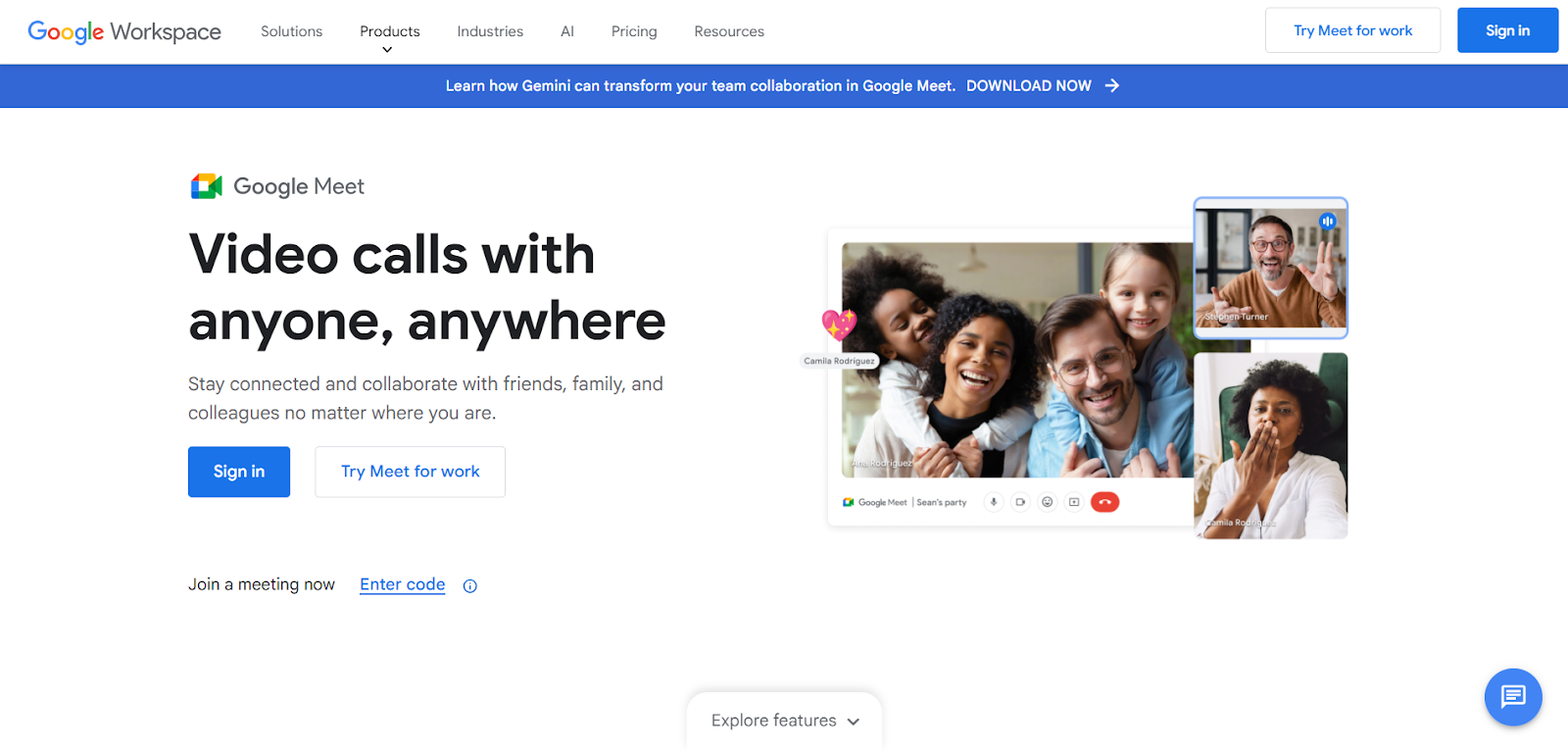Open the AI menu item
Viewport: 1568px width, 750px height.
(567, 31)
